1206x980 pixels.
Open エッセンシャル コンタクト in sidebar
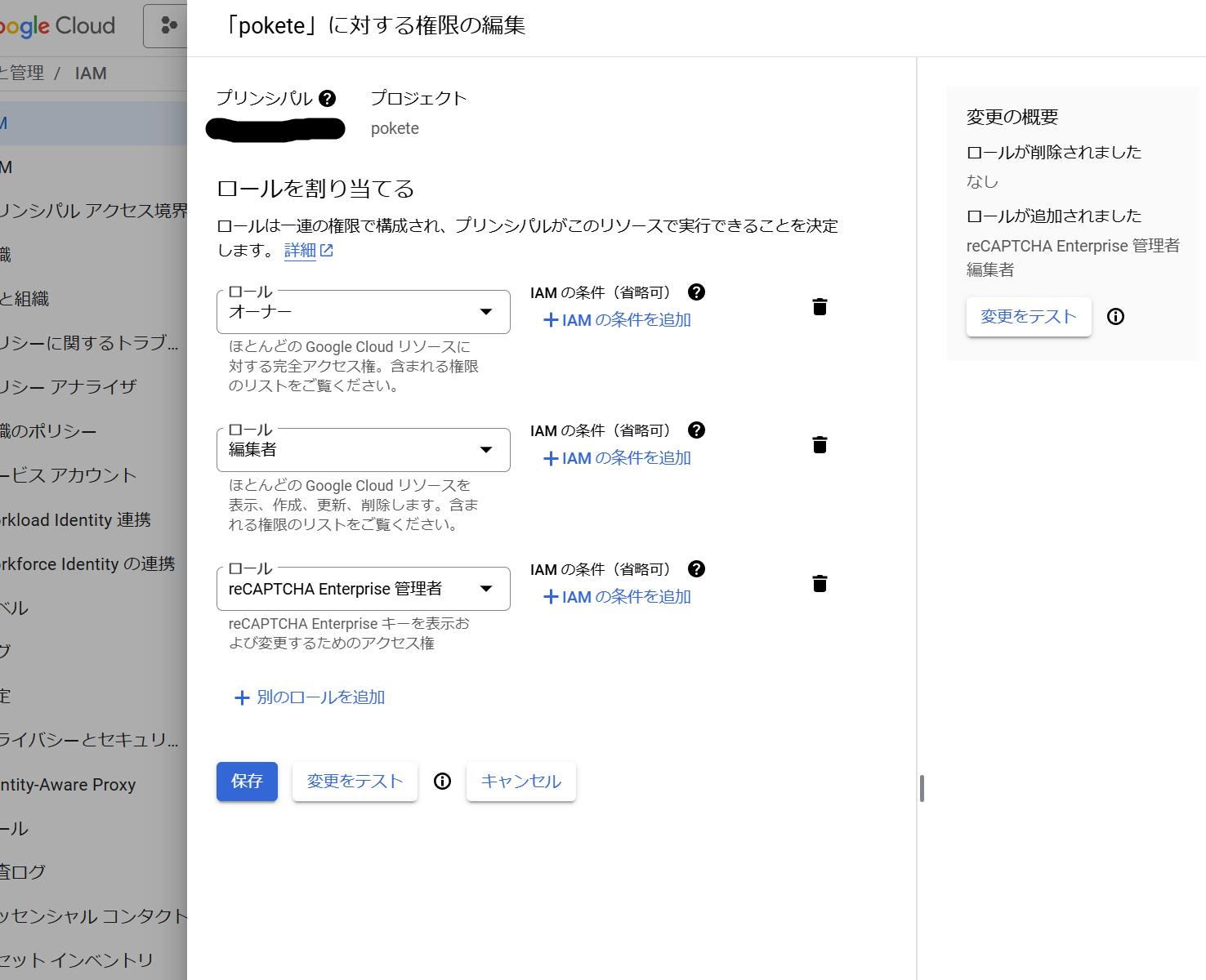[x=93, y=916]
